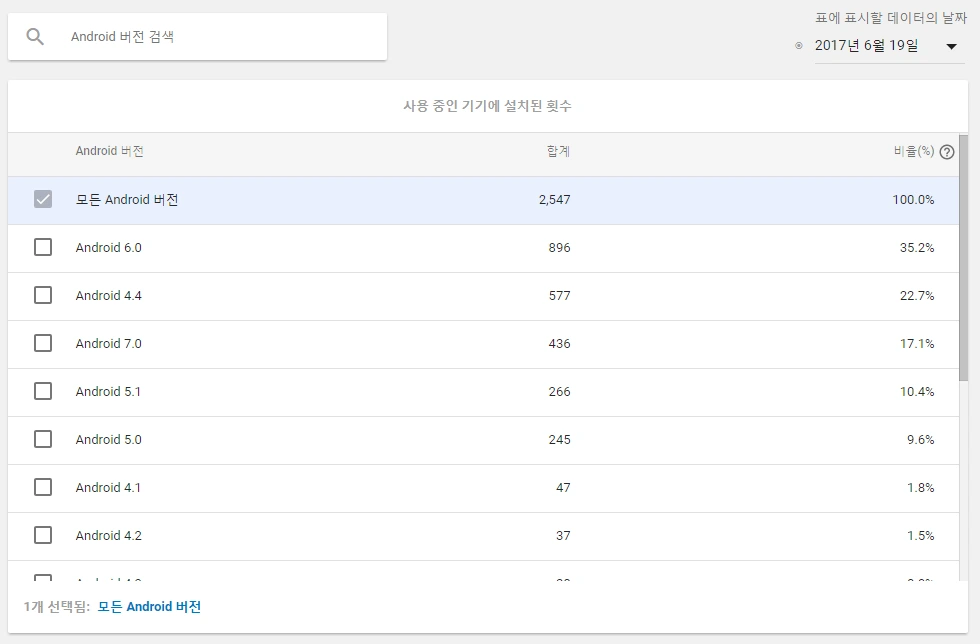The image size is (980, 644).
Task: Select the Android 4.1 row label
Action: tap(108, 488)
